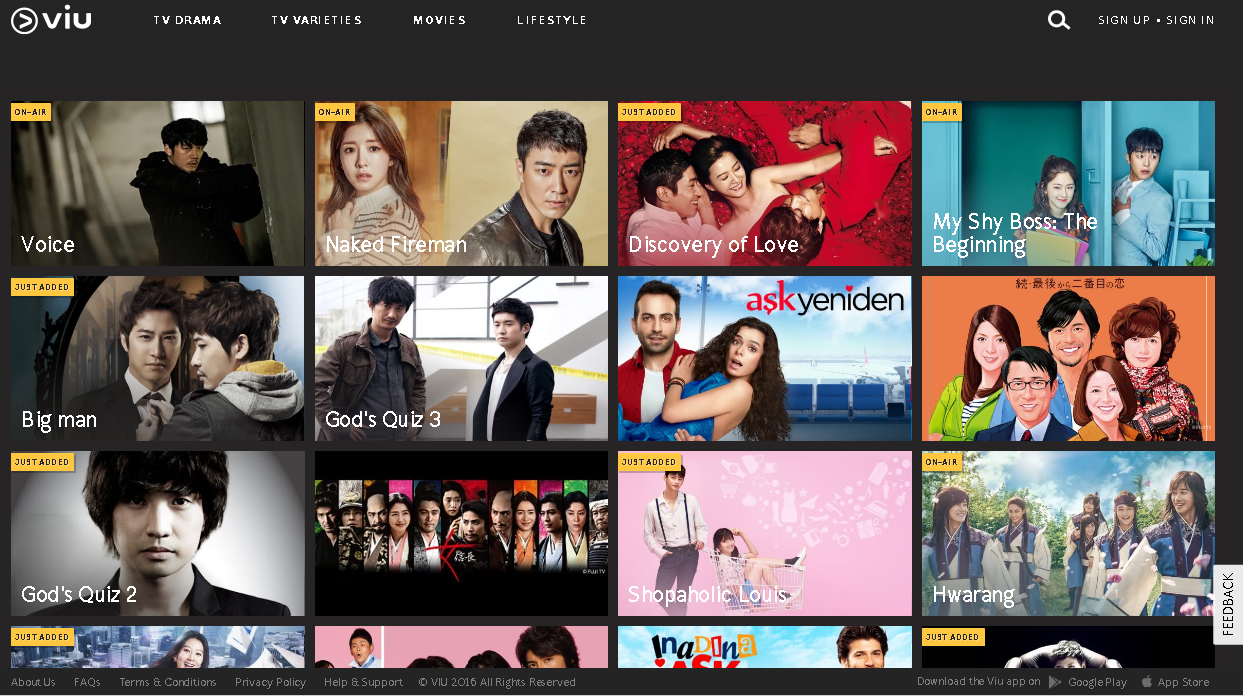Open the TV Drama menu

(x=188, y=20)
